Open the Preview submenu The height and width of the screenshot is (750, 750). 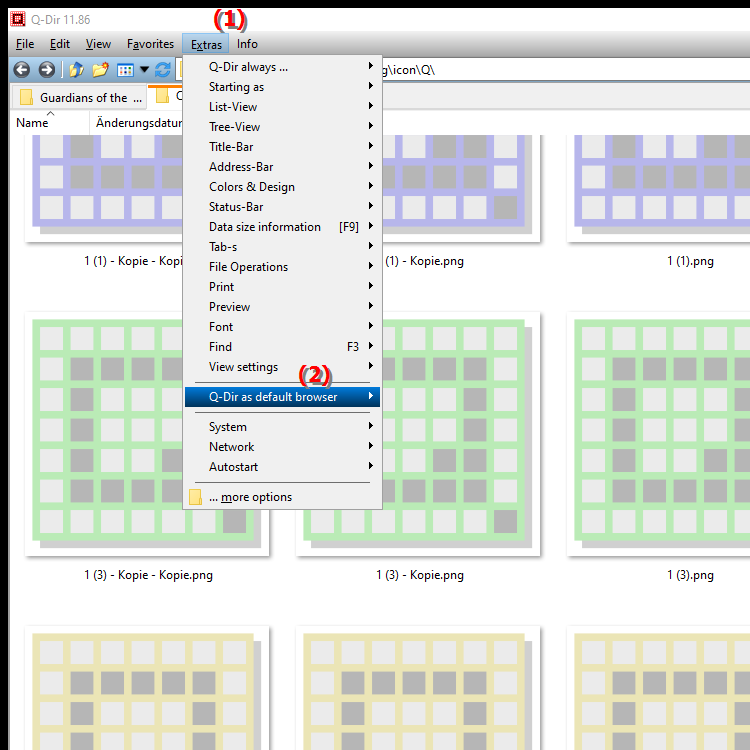pyautogui.click(x=282, y=307)
